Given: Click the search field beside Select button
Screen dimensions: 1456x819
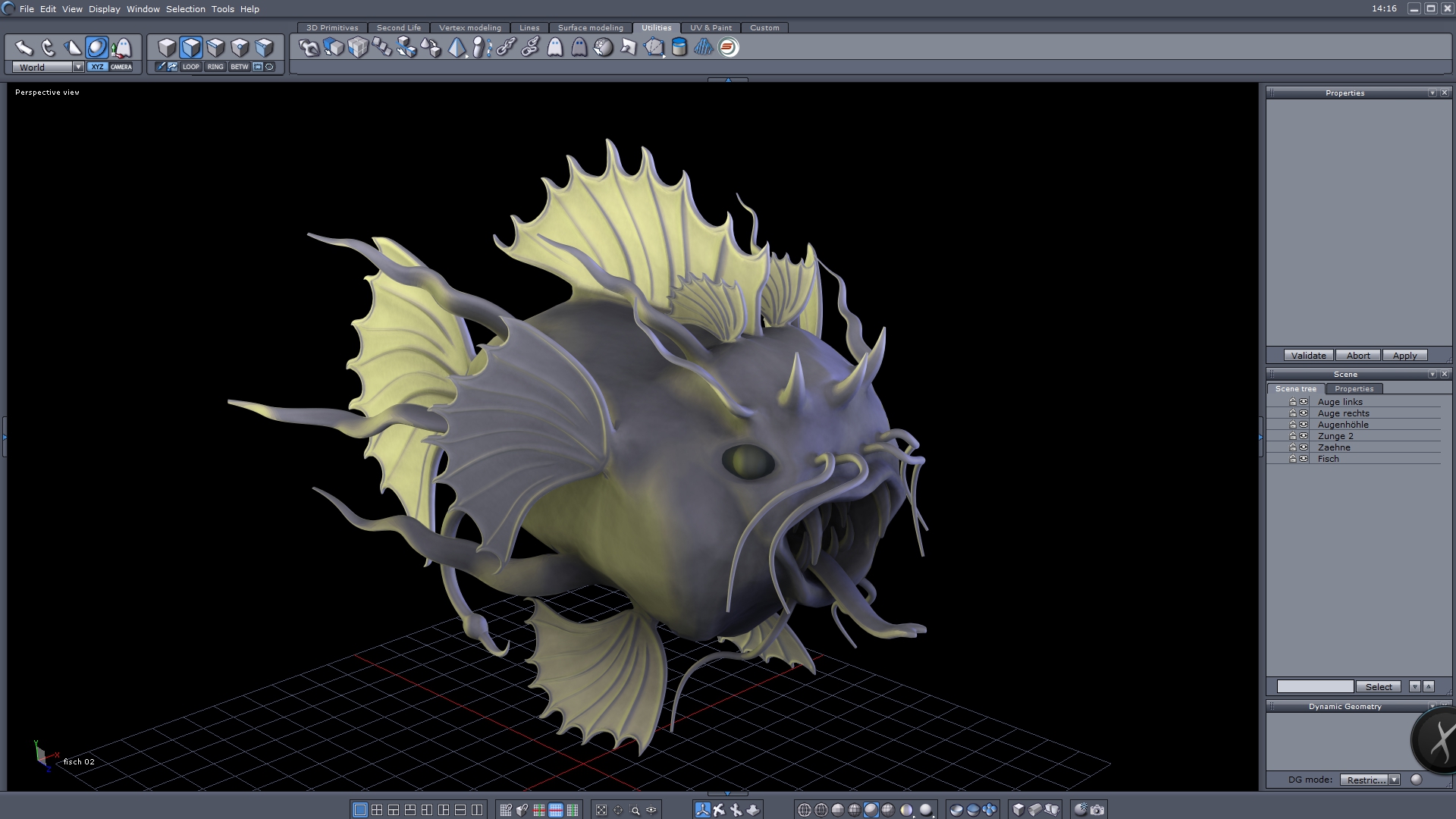Looking at the screenshot, I should coord(1315,687).
